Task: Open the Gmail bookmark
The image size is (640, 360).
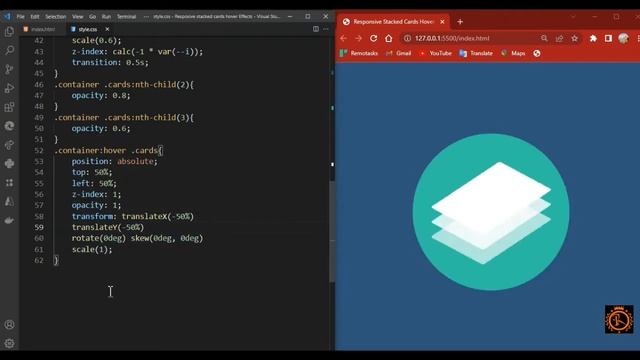Action: pyautogui.click(x=399, y=53)
